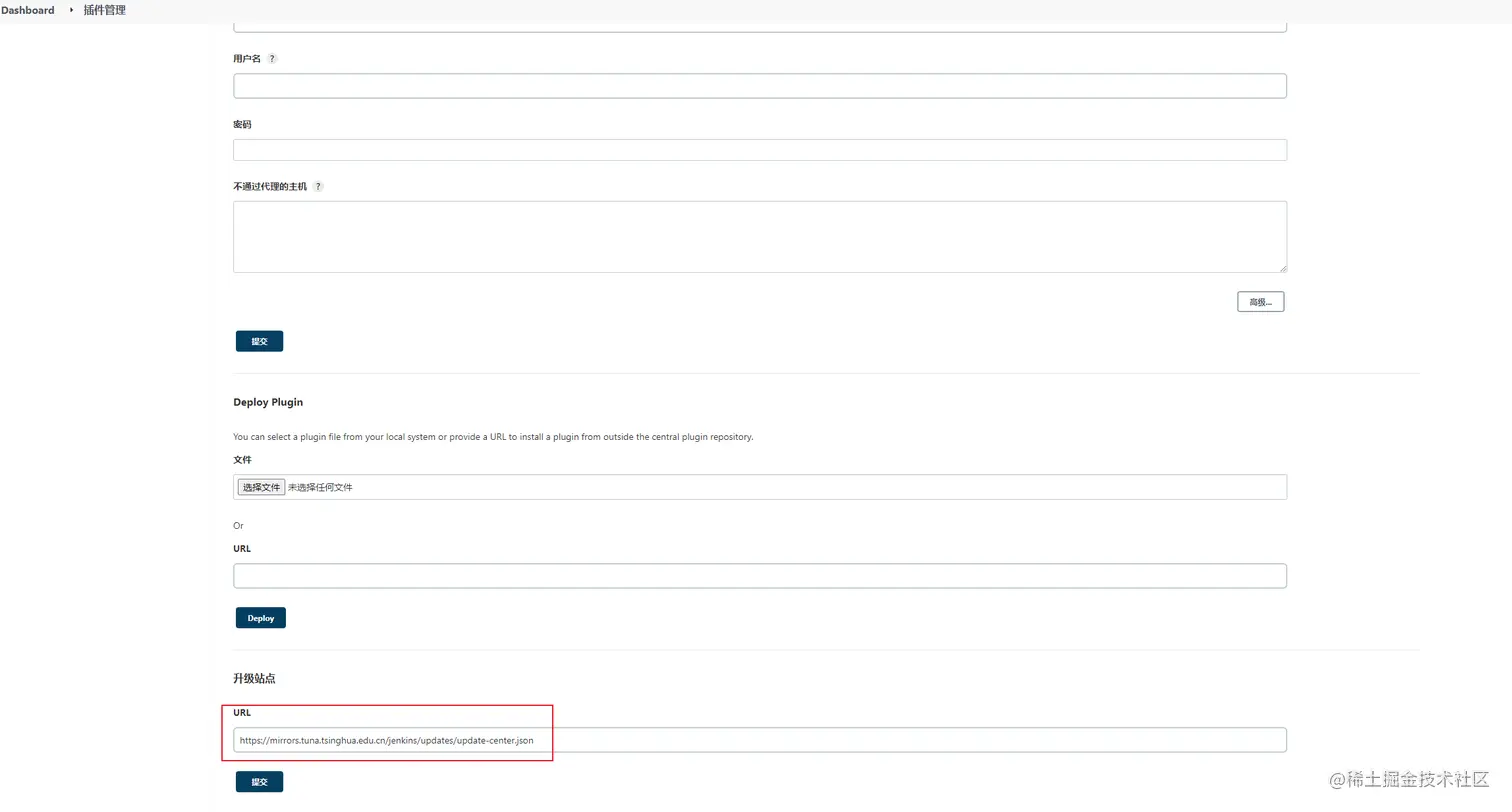
Task: Click the 用户名 label
Action: click(x=247, y=59)
